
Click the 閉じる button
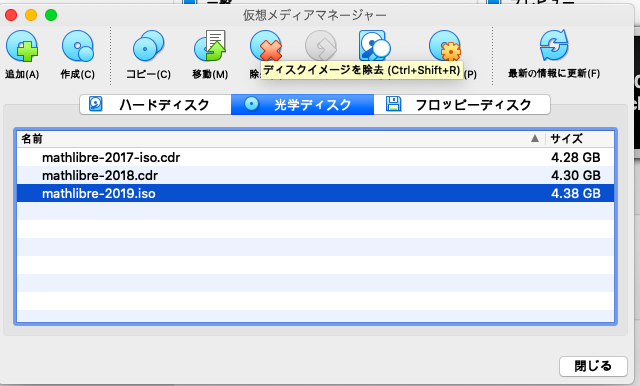pos(593,366)
